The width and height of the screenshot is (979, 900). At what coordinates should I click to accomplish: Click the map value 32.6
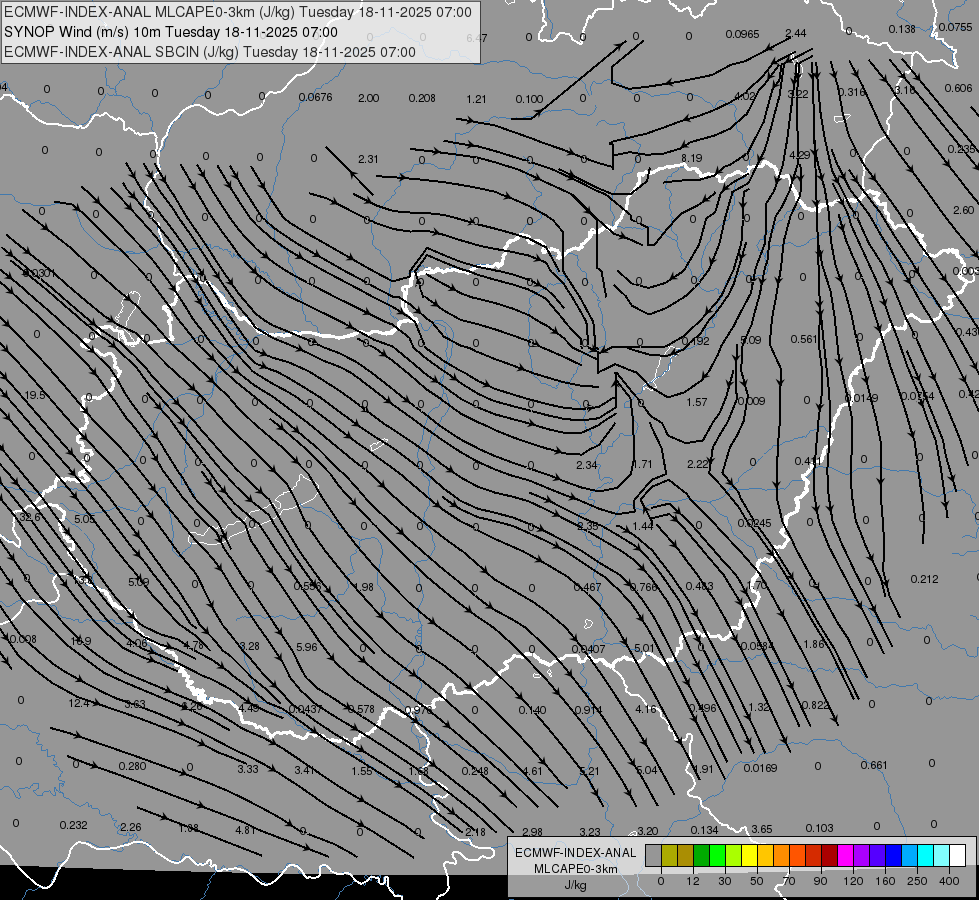coord(30,517)
